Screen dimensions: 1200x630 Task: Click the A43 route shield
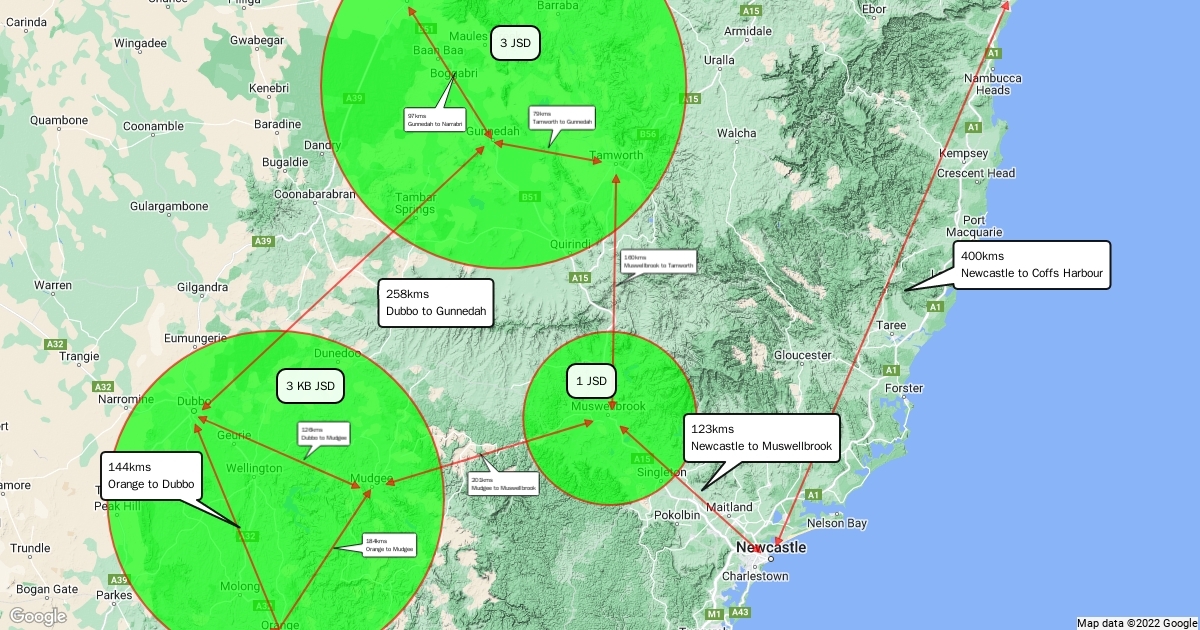tap(741, 612)
